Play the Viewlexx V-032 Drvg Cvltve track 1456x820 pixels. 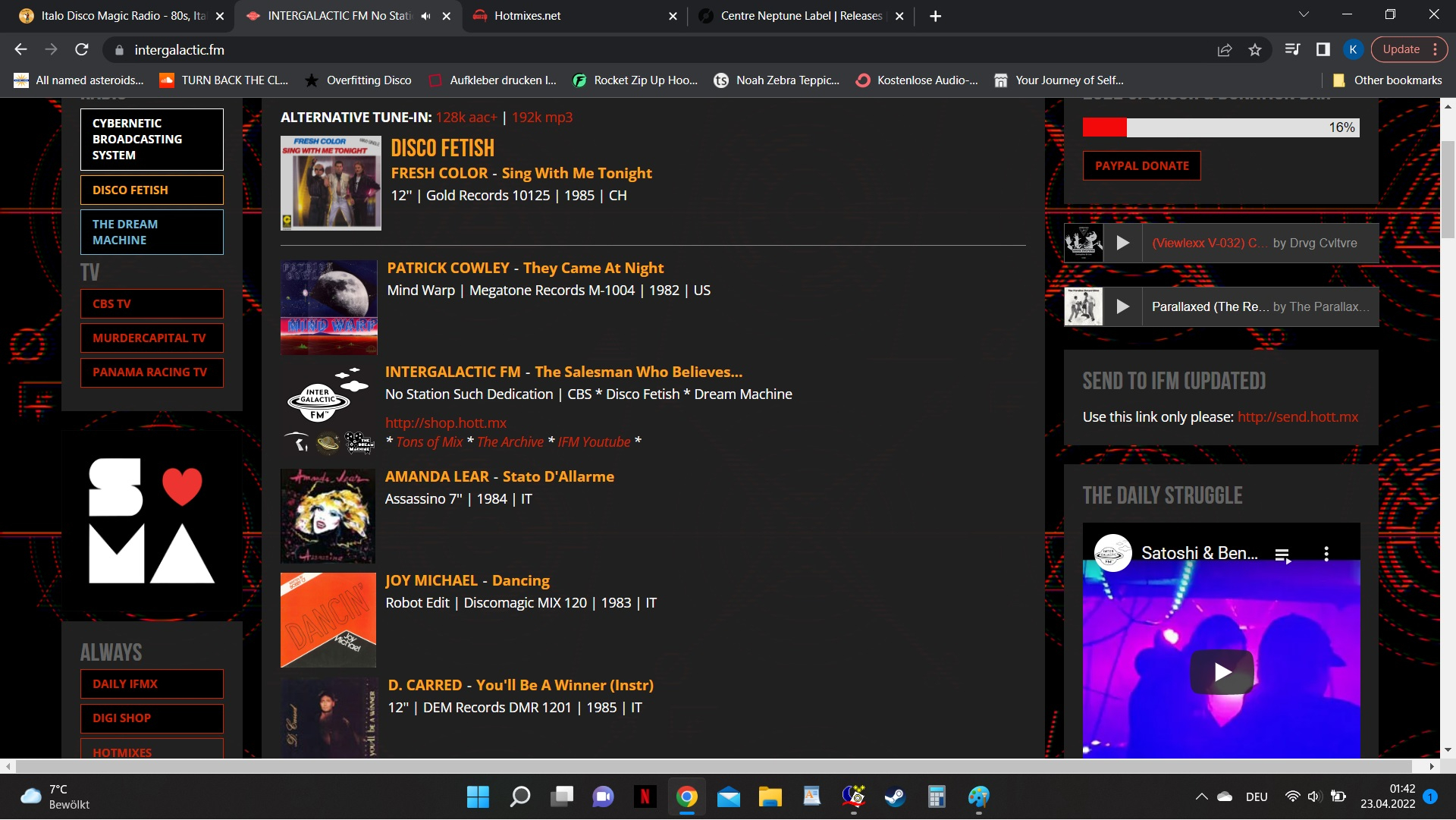tap(1122, 243)
